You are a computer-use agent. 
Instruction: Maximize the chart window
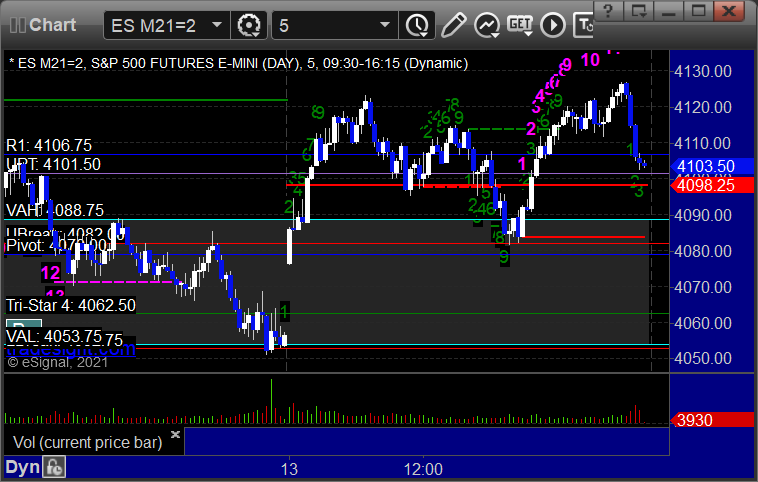pyautogui.click(x=698, y=11)
